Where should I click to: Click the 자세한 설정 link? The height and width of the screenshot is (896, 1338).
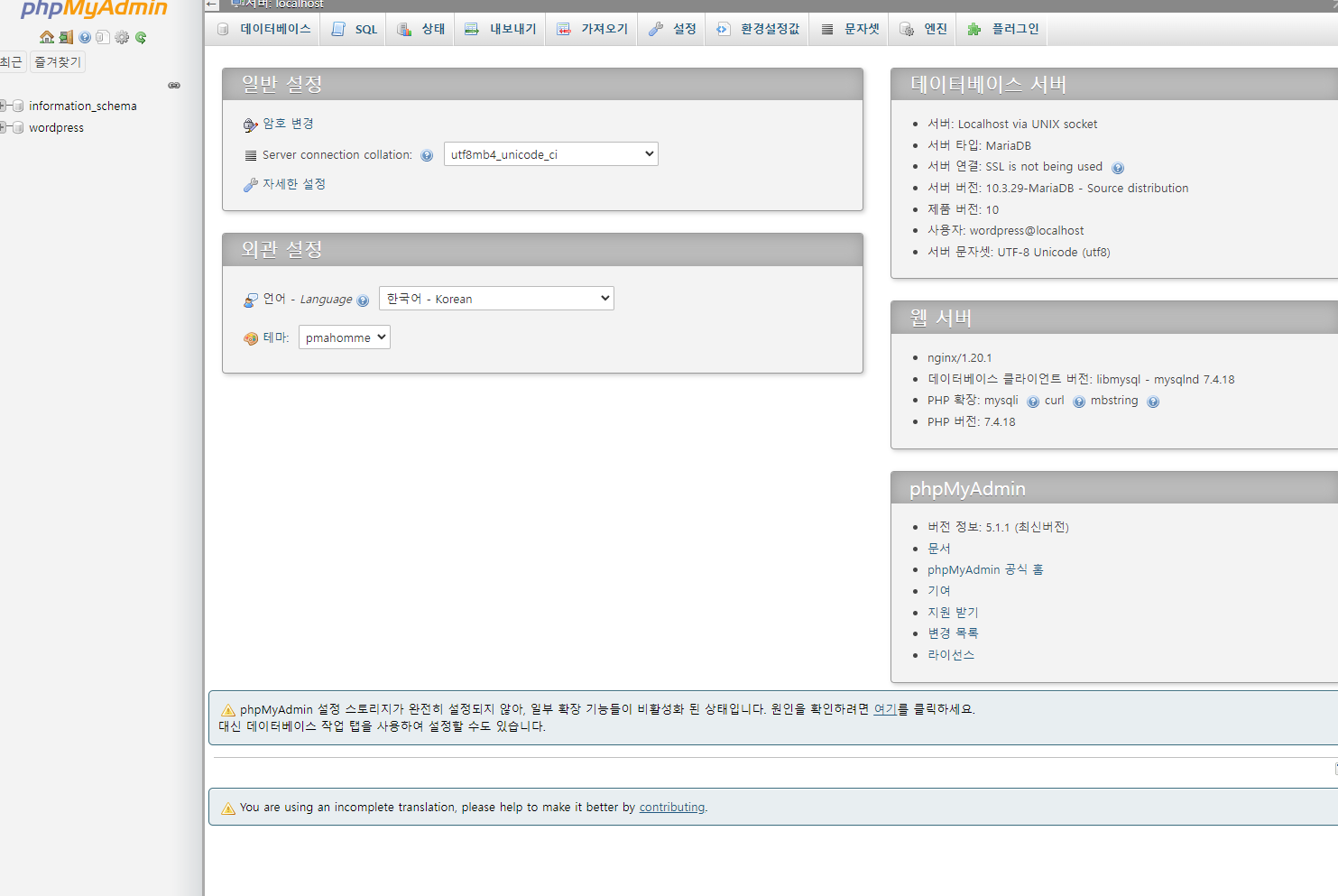coord(294,184)
